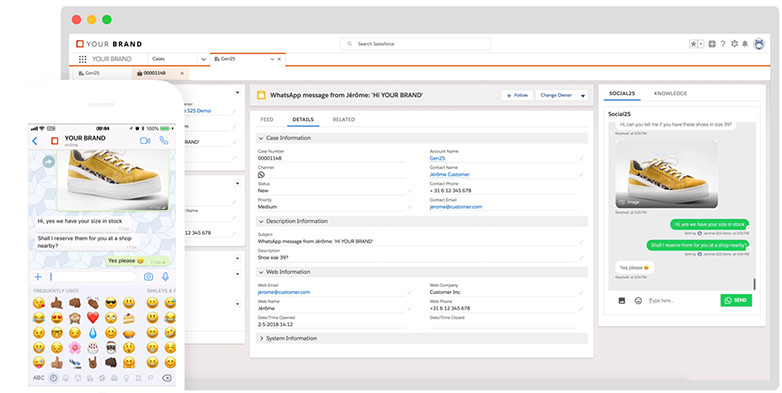Tap the sunglasses emoji
This screenshot has width=782, height=393.
111,302
